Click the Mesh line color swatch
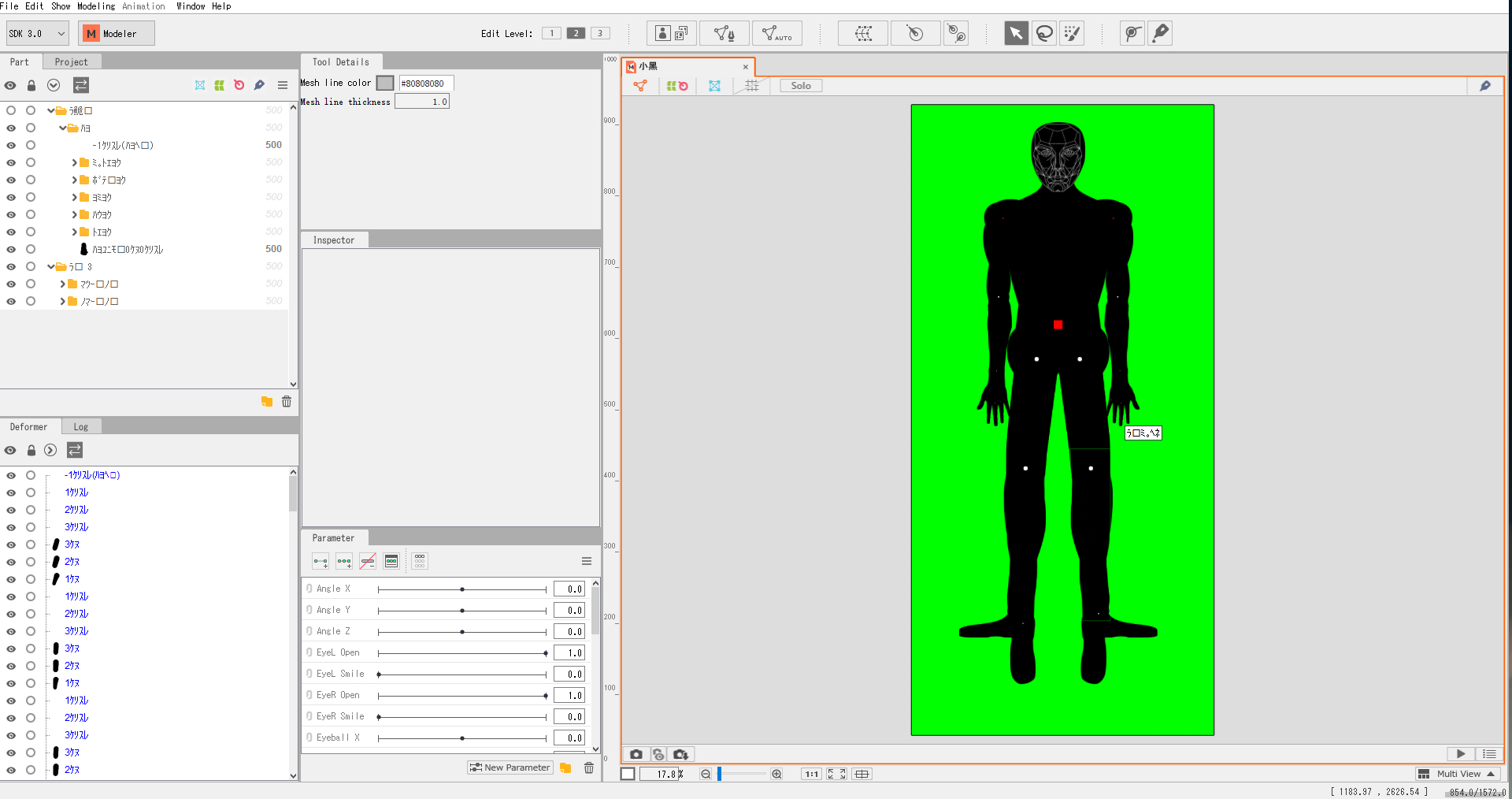1512x799 pixels. pyautogui.click(x=385, y=83)
